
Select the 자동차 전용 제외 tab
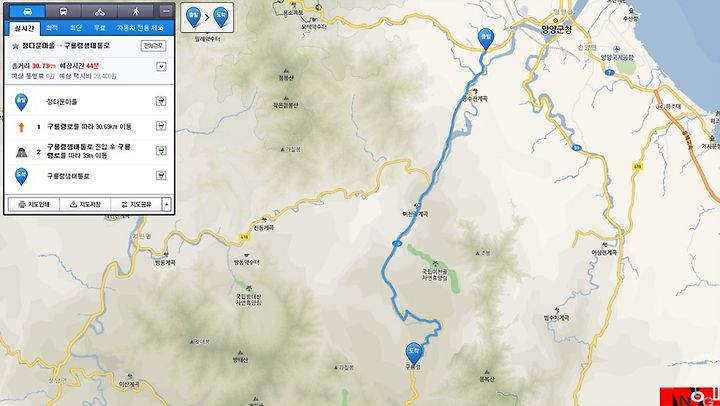pos(140,28)
